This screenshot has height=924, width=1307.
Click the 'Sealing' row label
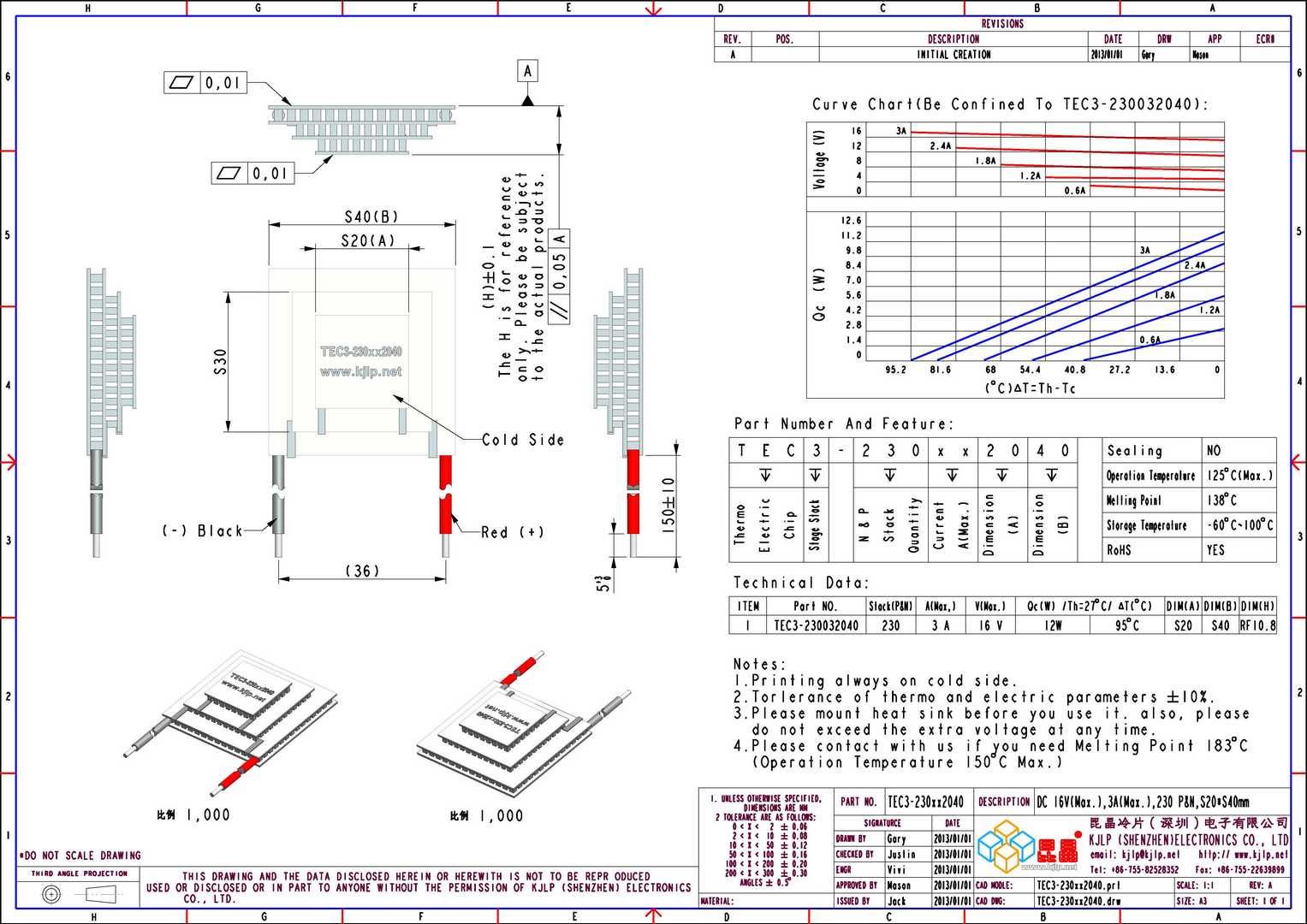pos(1134,451)
